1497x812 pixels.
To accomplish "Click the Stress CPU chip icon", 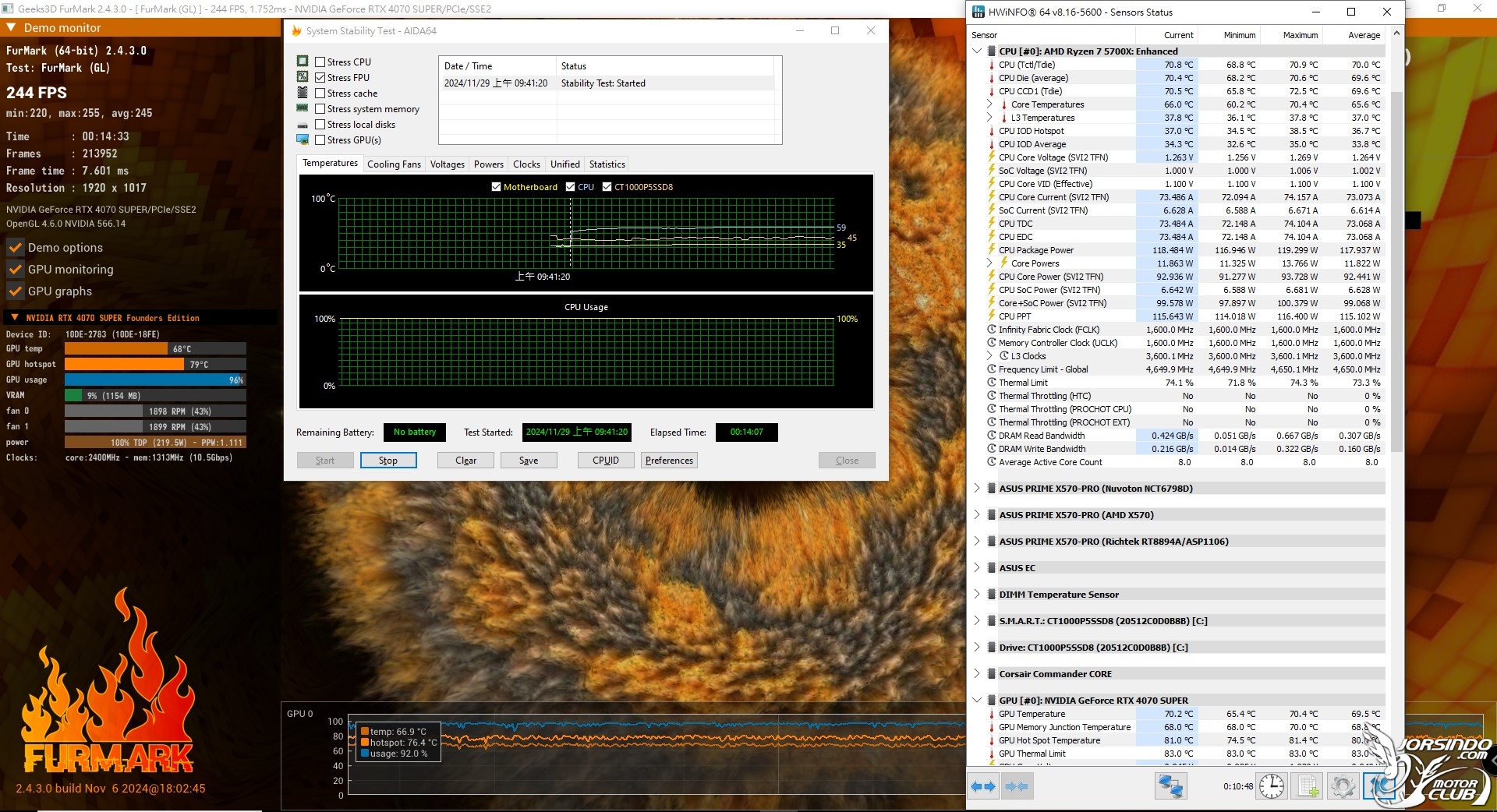I will point(303,62).
